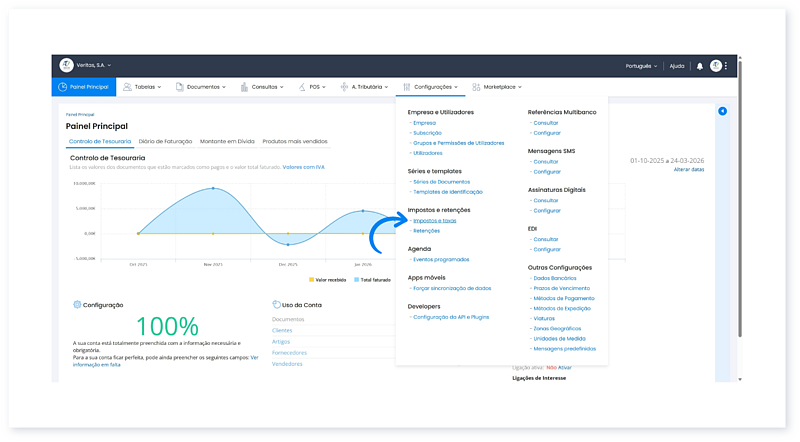Switch to Diário de Faturação tab
The width and height of the screenshot is (800, 442).
pyautogui.click(x=166, y=142)
